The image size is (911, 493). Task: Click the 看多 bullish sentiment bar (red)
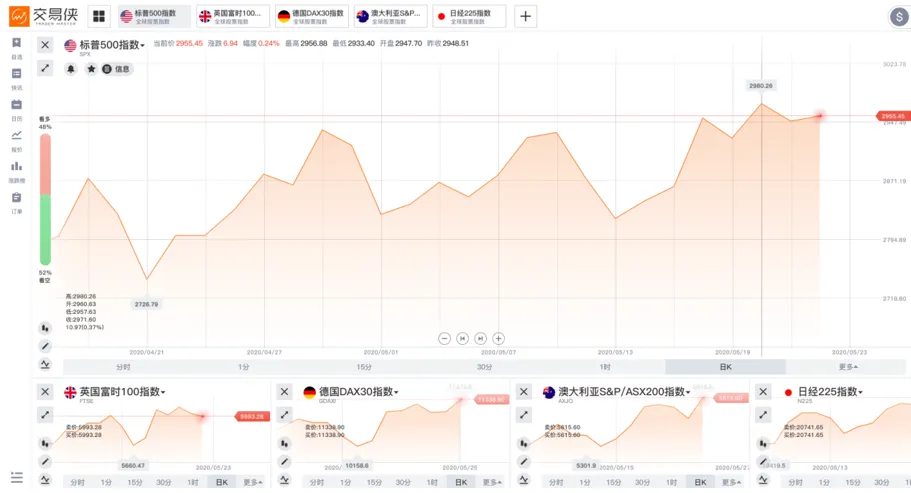click(x=45, y=164)
